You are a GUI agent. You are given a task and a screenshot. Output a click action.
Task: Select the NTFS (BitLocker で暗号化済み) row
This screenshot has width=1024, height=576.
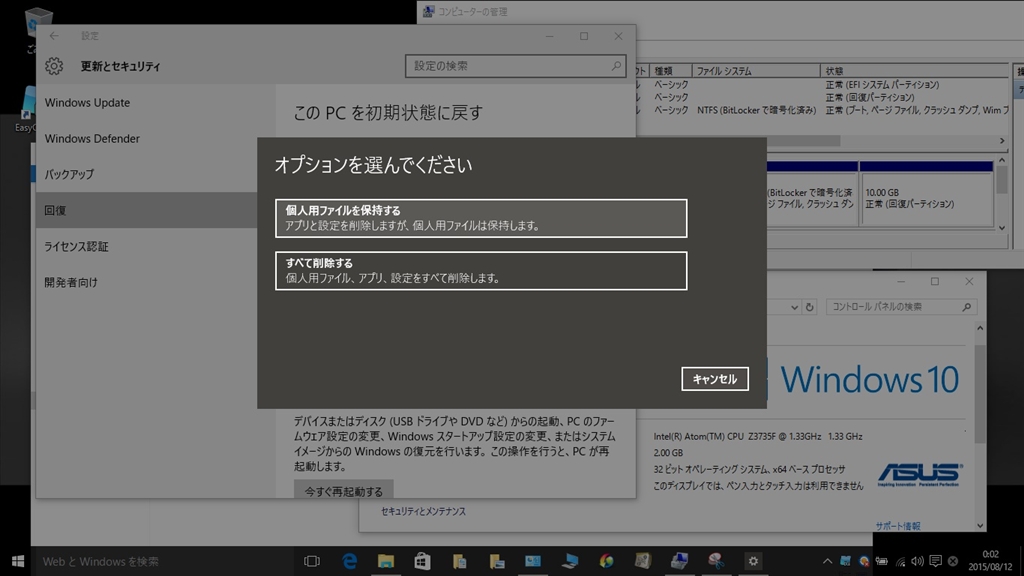pos(823,110)
